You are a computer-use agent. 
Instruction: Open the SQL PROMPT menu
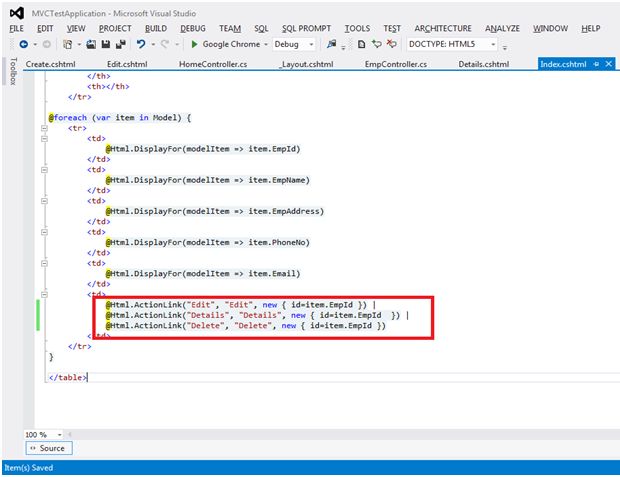(306, 28)
